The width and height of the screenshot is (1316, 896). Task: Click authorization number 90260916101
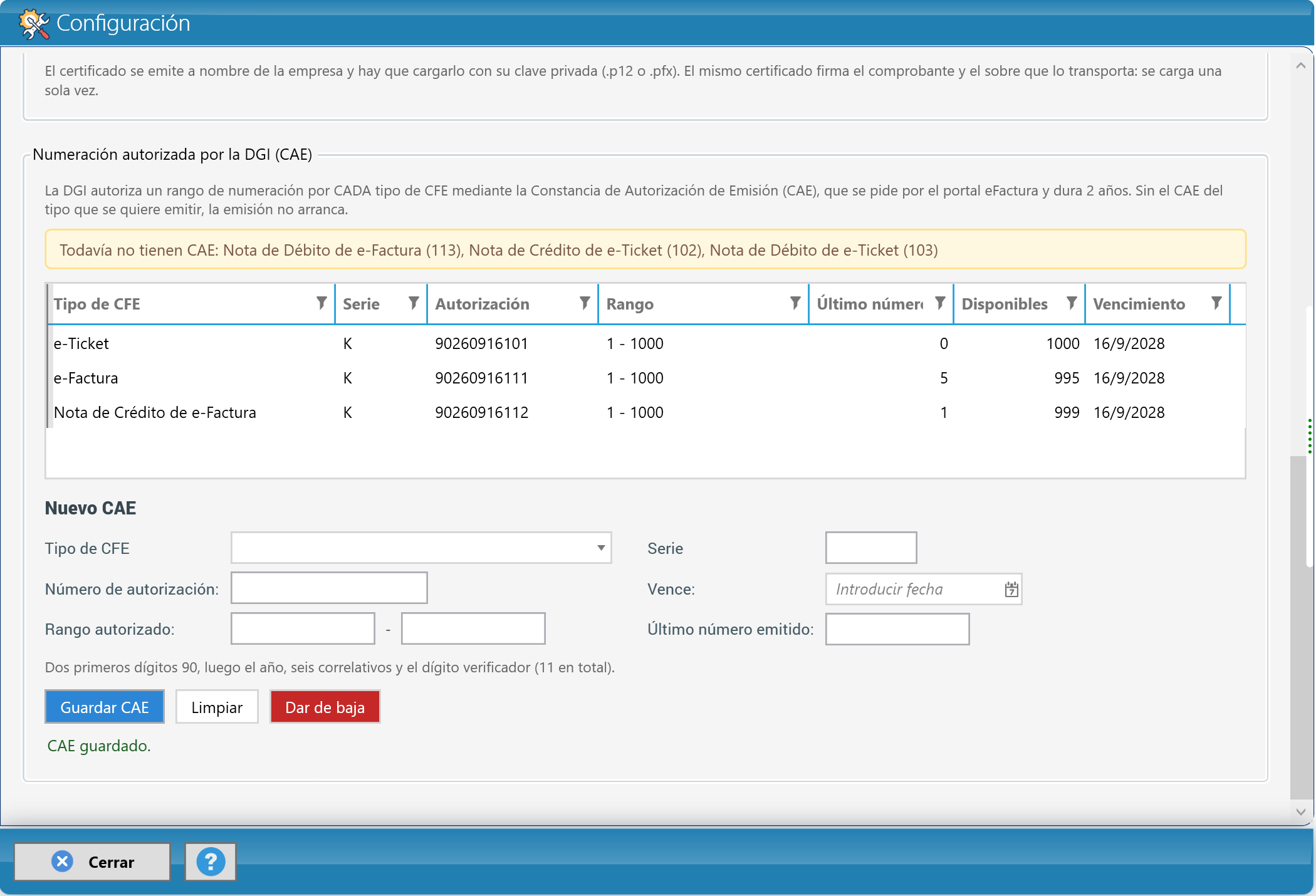click(482, 343)
